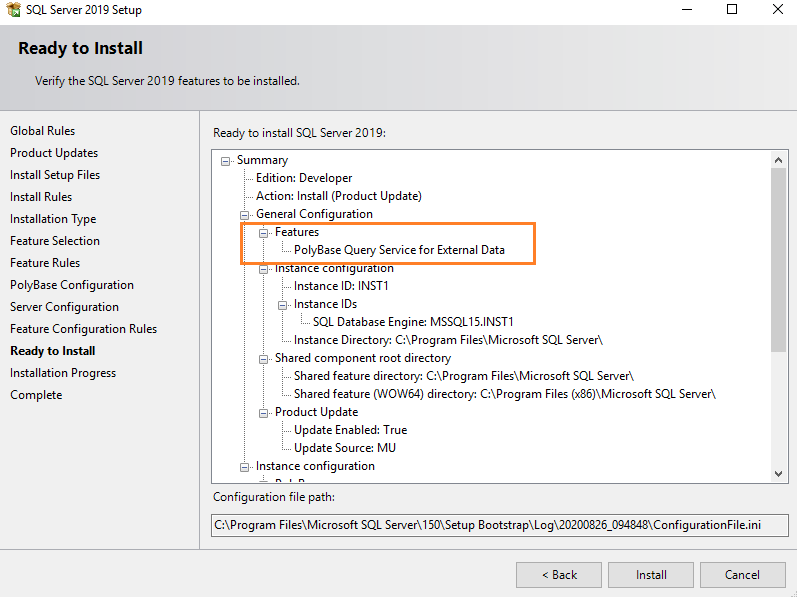Select the Instance ID: INST1 entry
The image size is (797, 597).
coord(340,286)
